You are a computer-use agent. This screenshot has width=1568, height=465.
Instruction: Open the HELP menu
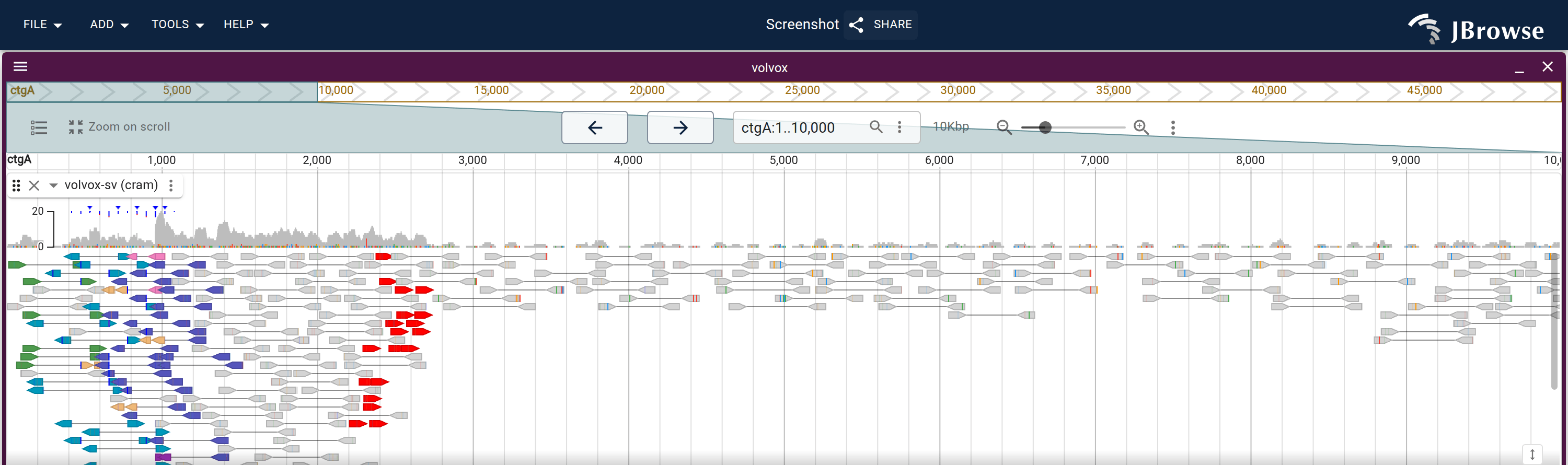coord(246,25)
